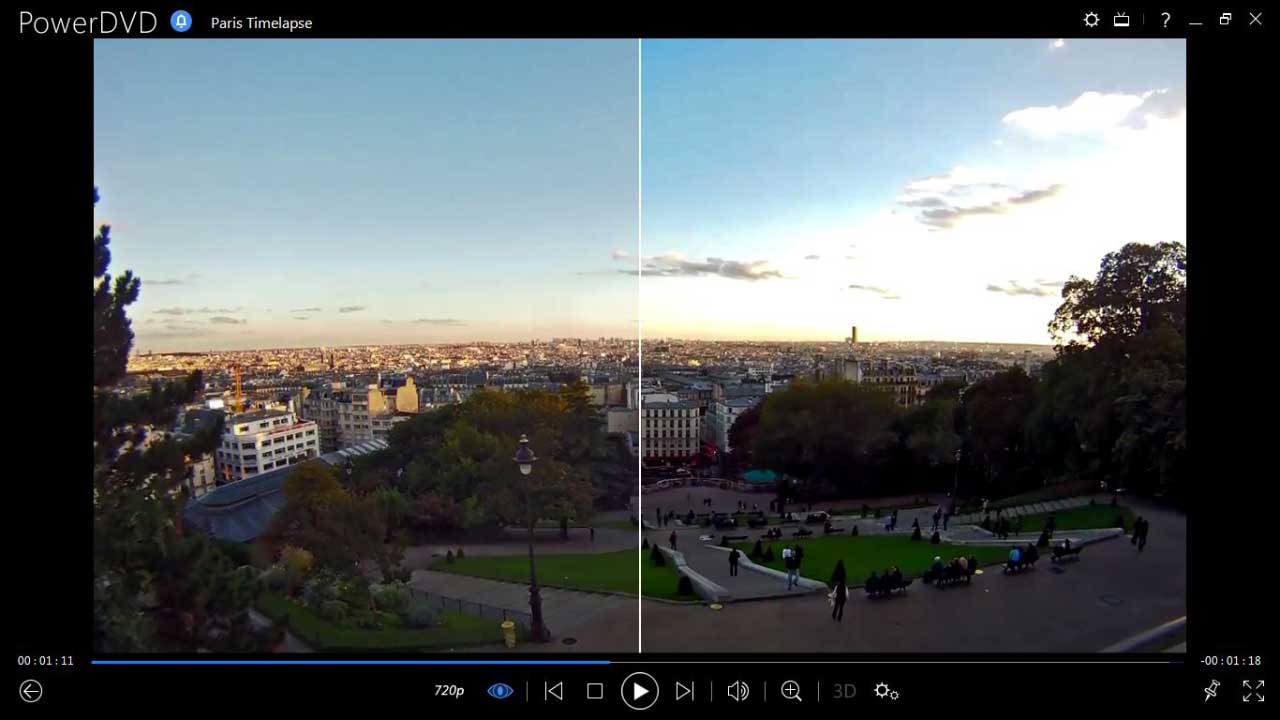1280x720 pixels.
Task: Stop video playback
Action: pos(595,691)
